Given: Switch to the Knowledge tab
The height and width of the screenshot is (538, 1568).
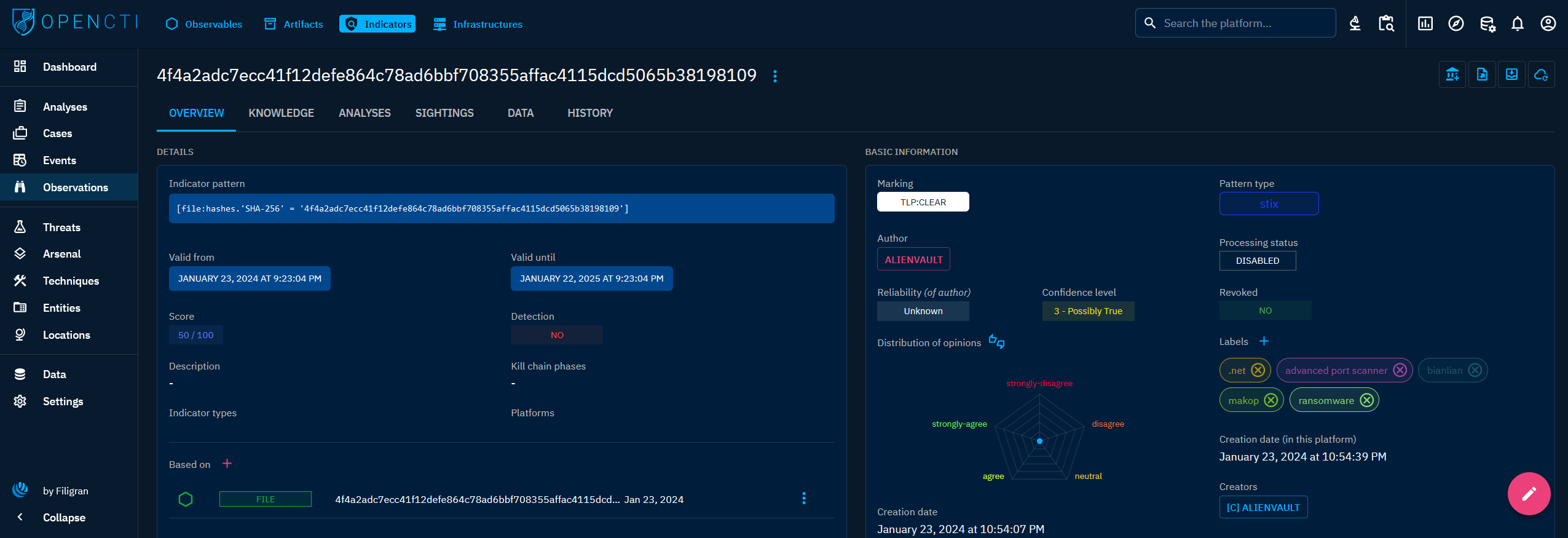Looking at the screenshot, I should 281,113.
